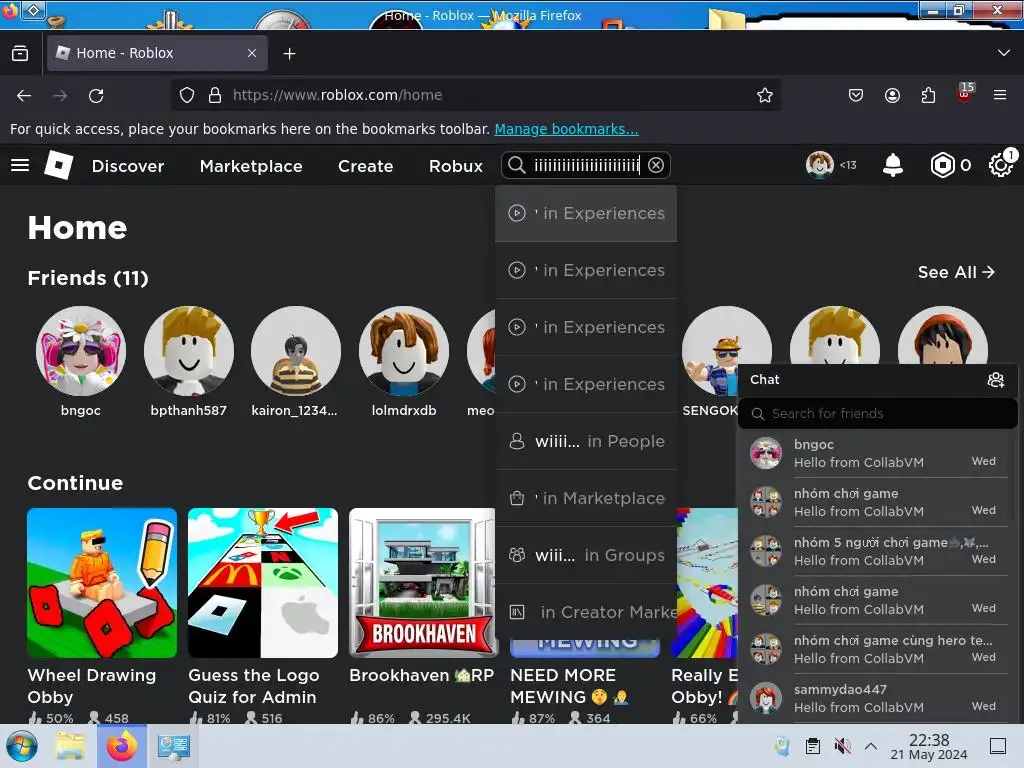This screenshot has width=1024, height=768.
Task: Open the Roblox notifications bell
Action: tap(893, 165)
